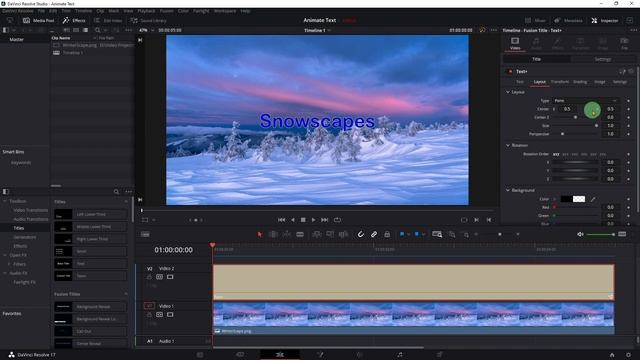Toggle timeline Snapping magnet
The image size is (640, 360).
click(361, 234)
